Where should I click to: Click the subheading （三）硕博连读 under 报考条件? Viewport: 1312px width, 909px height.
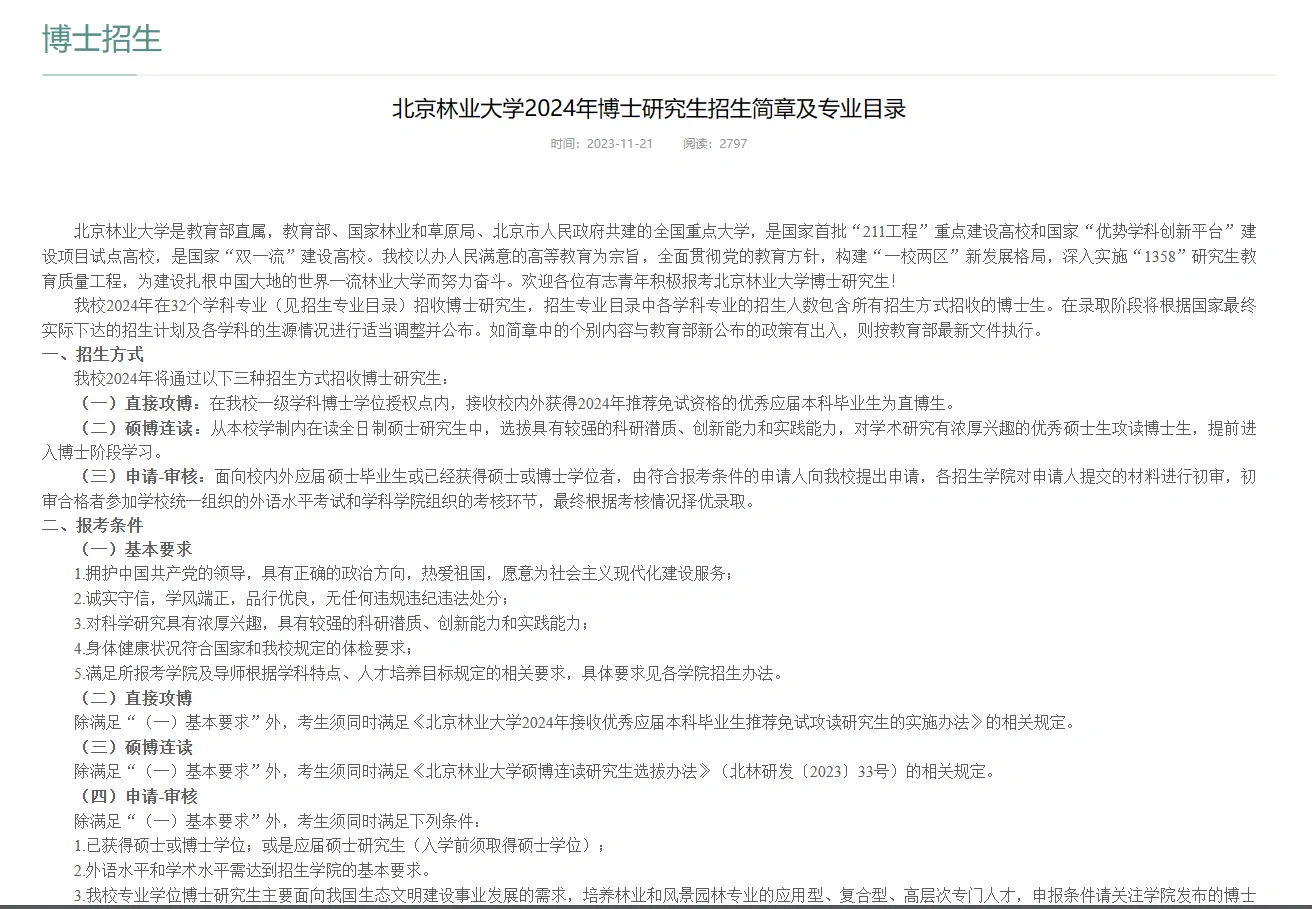point(134,747)
